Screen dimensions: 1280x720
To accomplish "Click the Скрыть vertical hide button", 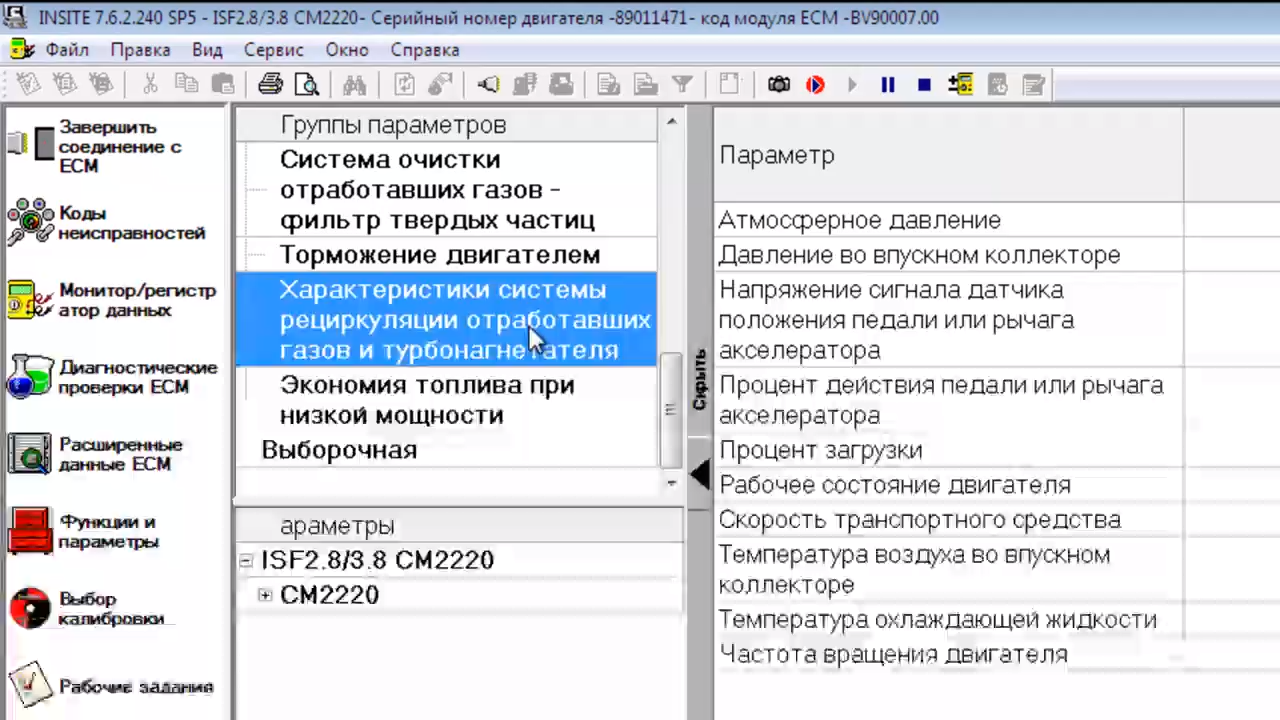I will coord(699,380).
